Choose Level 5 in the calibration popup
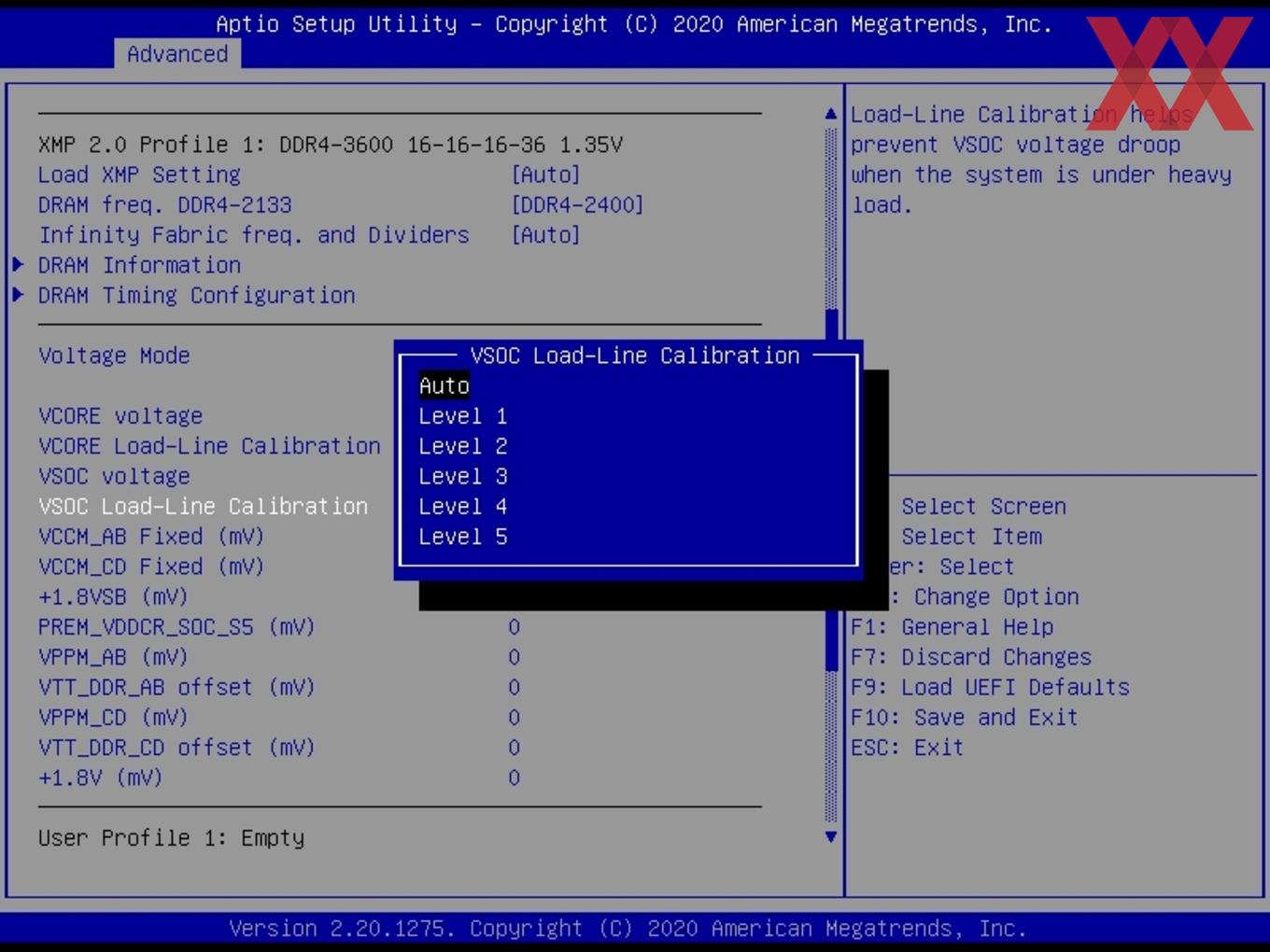This screenshot has width=1270, height=952. click(x=463, y=537)
